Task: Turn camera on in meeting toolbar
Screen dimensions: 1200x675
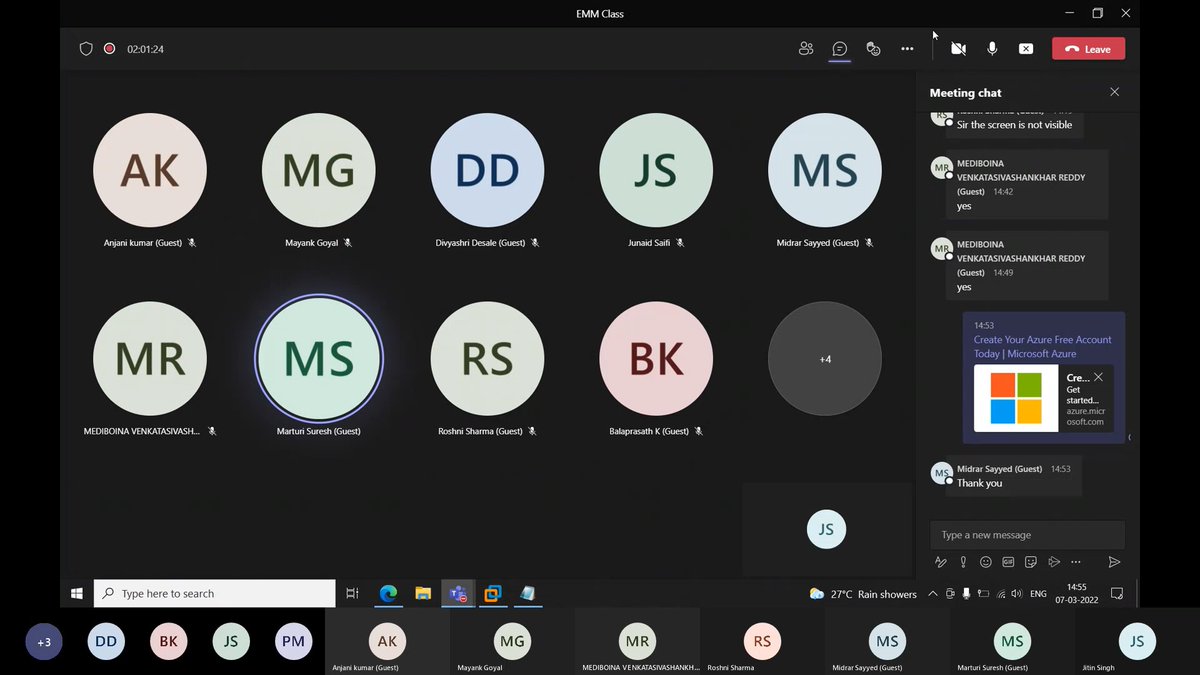Action: pyautogui.click(x=958, y=49)
